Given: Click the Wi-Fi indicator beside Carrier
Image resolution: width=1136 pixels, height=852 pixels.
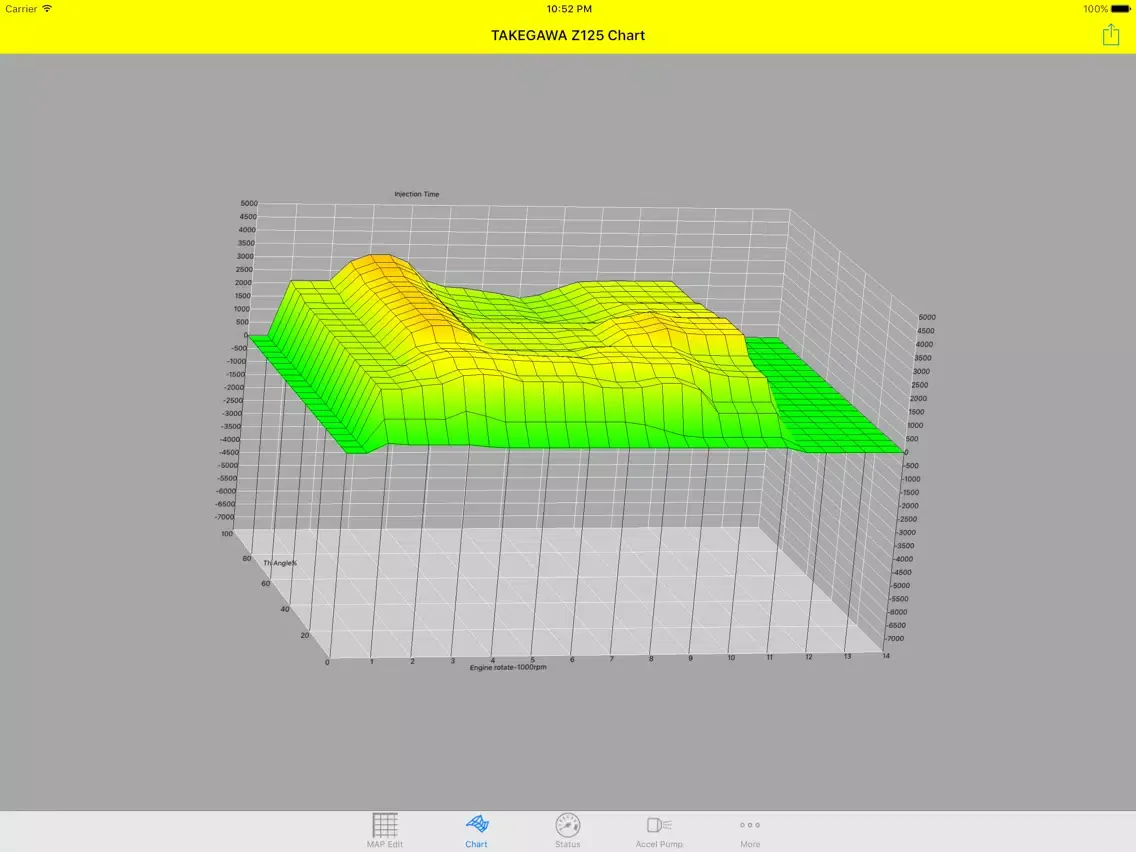Looking at the screenshot, I should pyautogui.click(x=47, y=9).
